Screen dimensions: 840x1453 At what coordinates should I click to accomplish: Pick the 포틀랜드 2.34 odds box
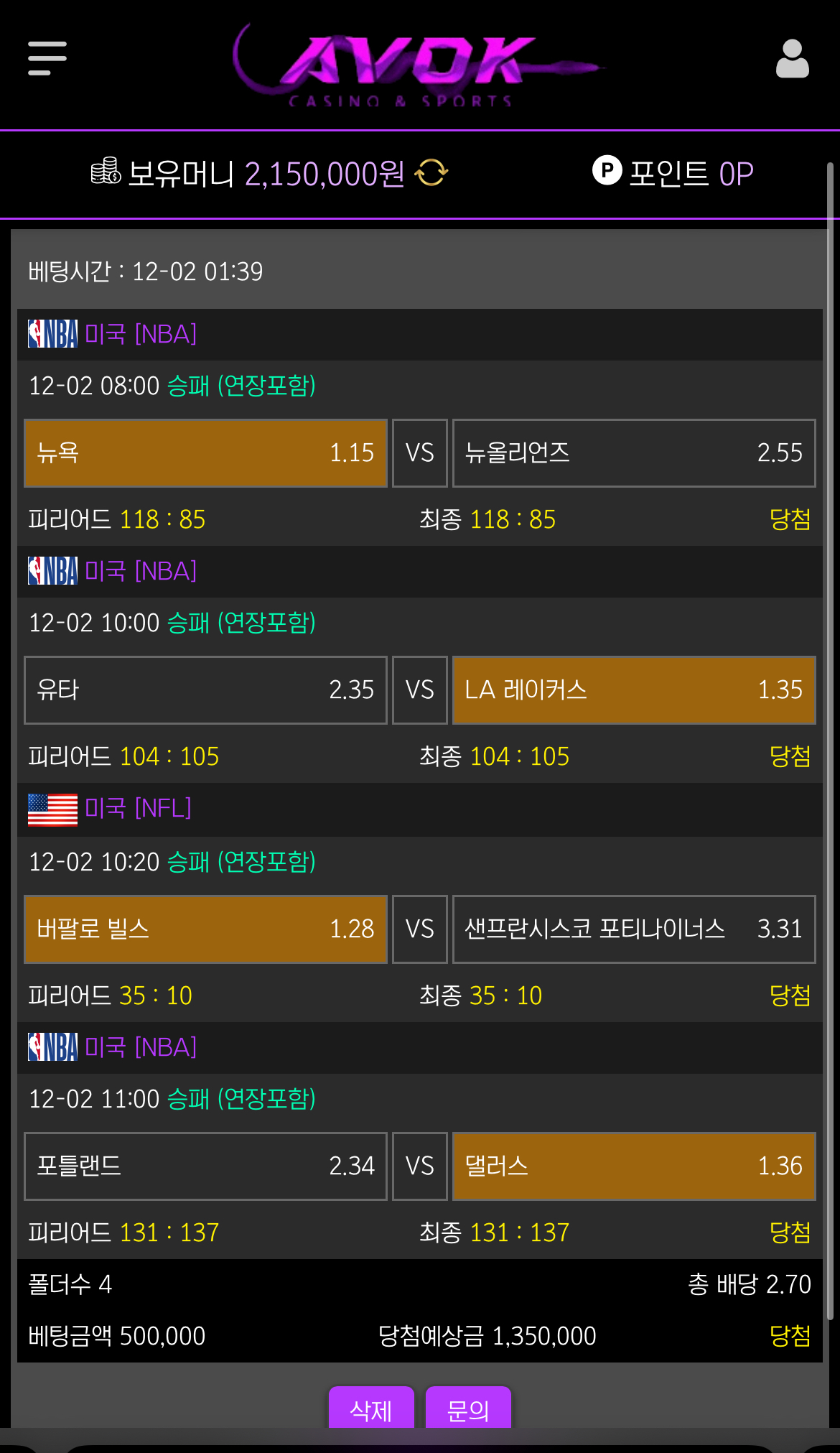(x=205, y=1166)
